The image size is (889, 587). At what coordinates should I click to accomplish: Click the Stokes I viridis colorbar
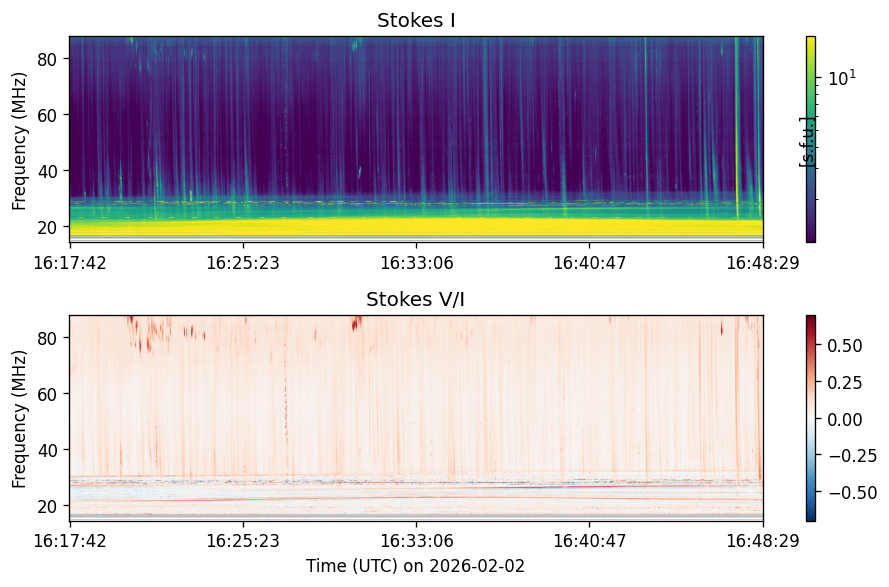tap(811, 140)
